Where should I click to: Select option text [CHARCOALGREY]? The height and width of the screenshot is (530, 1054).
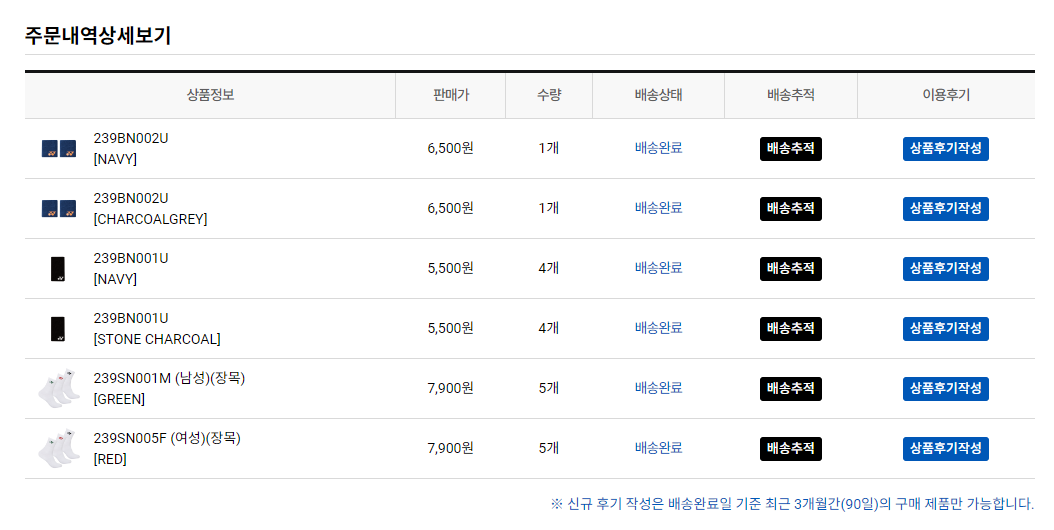[x=151, y=219]
